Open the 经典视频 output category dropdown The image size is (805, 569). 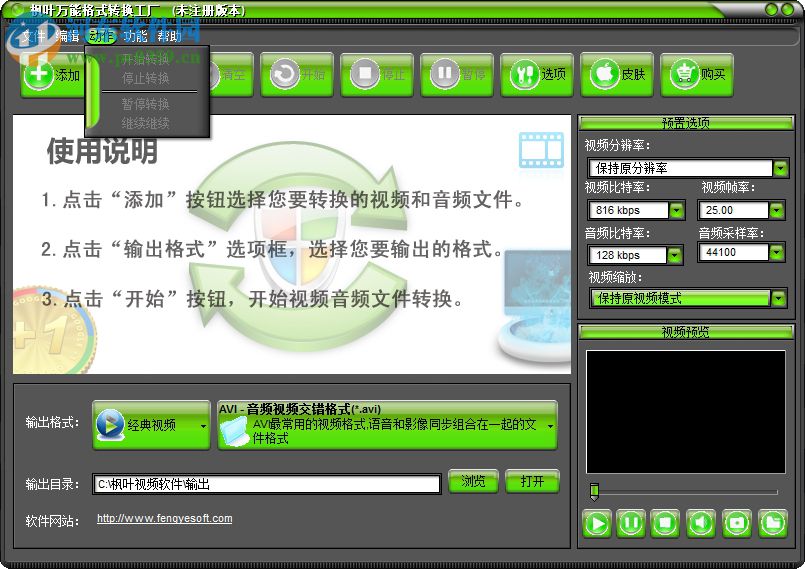coord(203,426)
